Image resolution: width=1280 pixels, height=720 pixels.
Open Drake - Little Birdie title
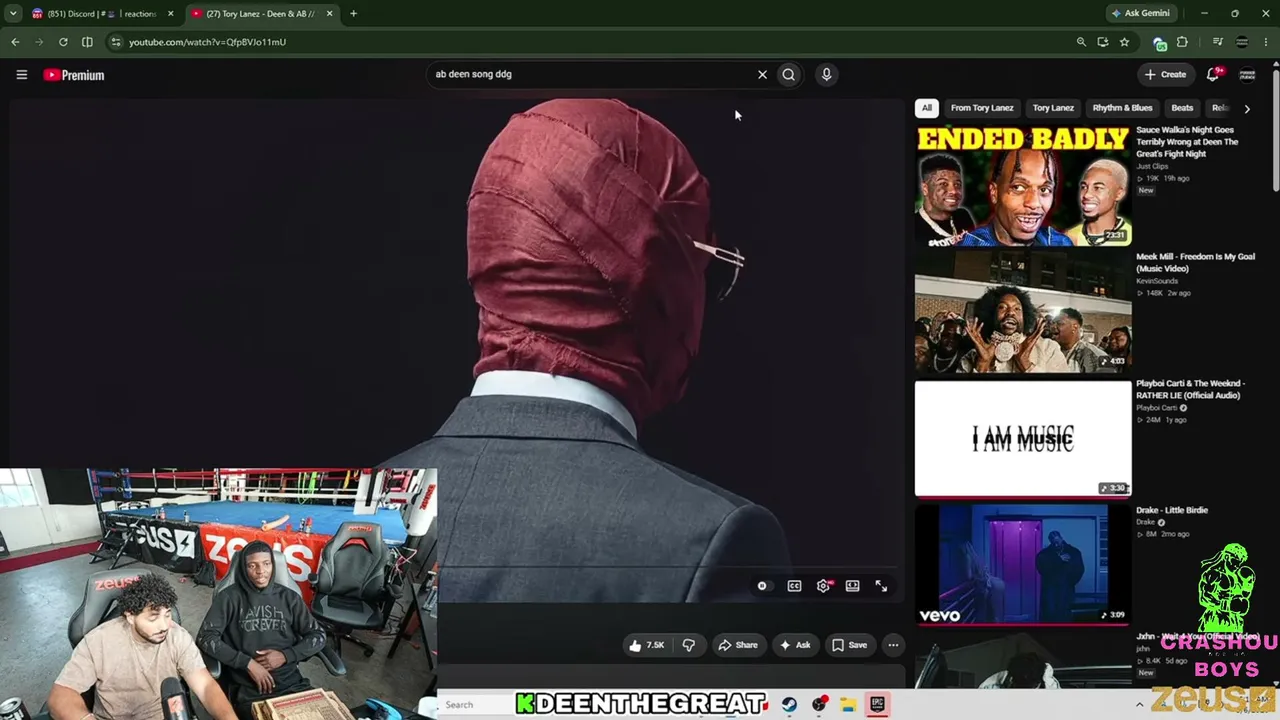pos(1172,510)
